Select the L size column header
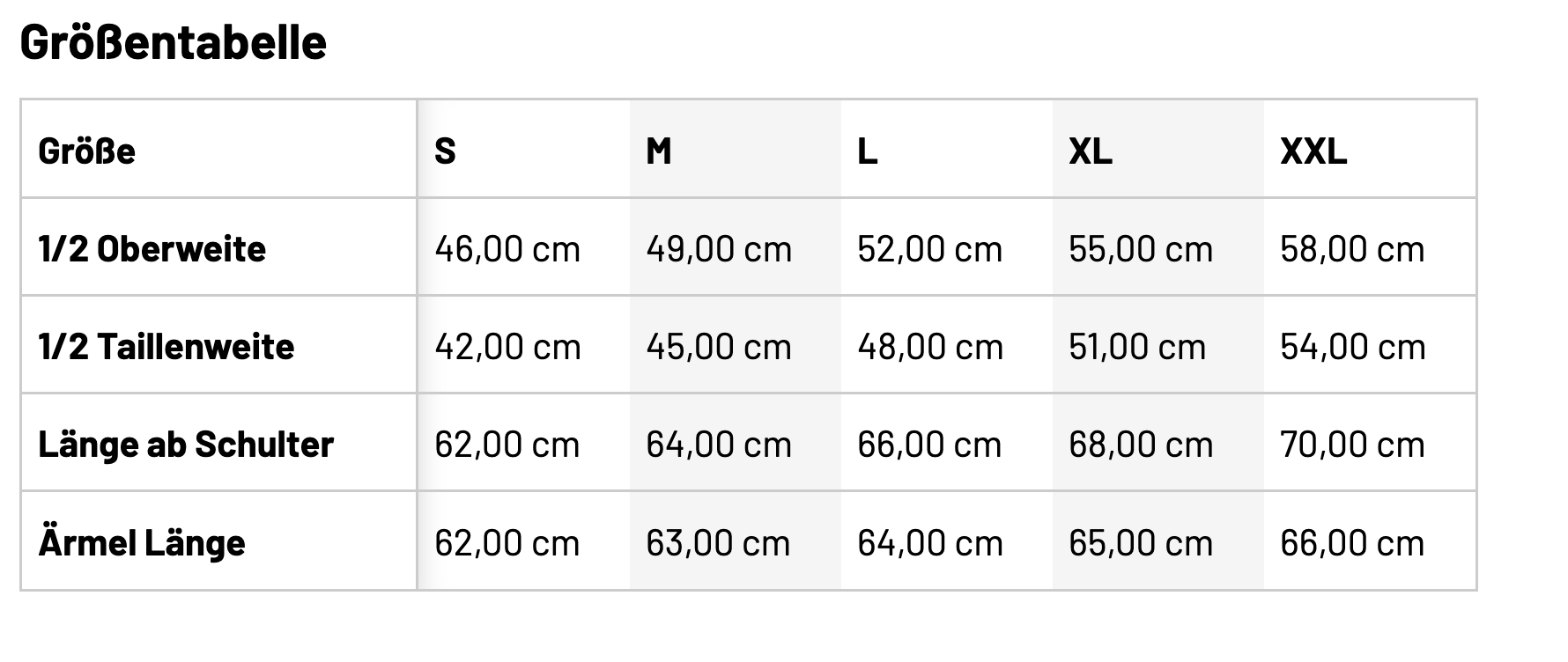1568x662 pixels. click(868, 151)
